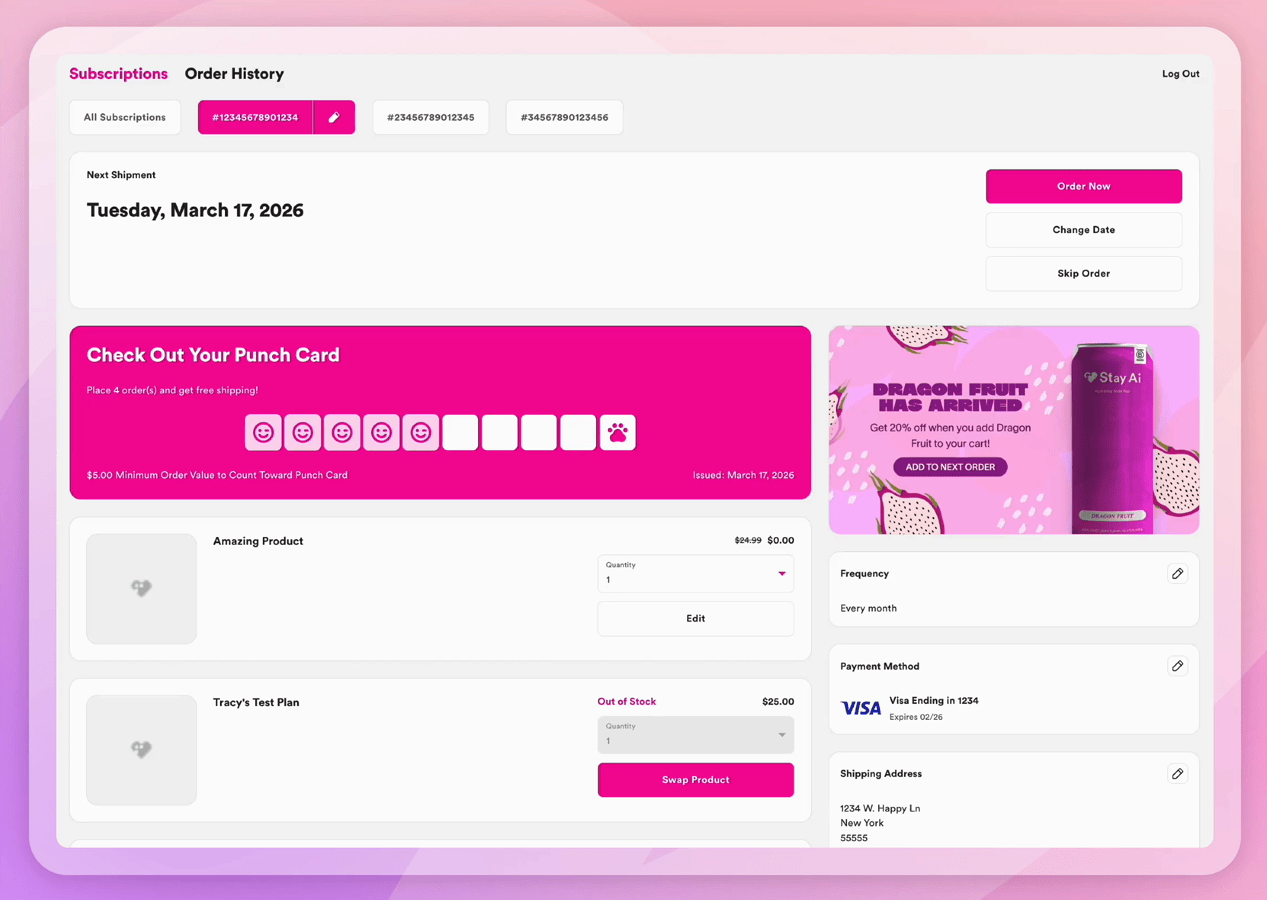Switch to the Order History tab
1267x900 pixels.
point(234,74)
